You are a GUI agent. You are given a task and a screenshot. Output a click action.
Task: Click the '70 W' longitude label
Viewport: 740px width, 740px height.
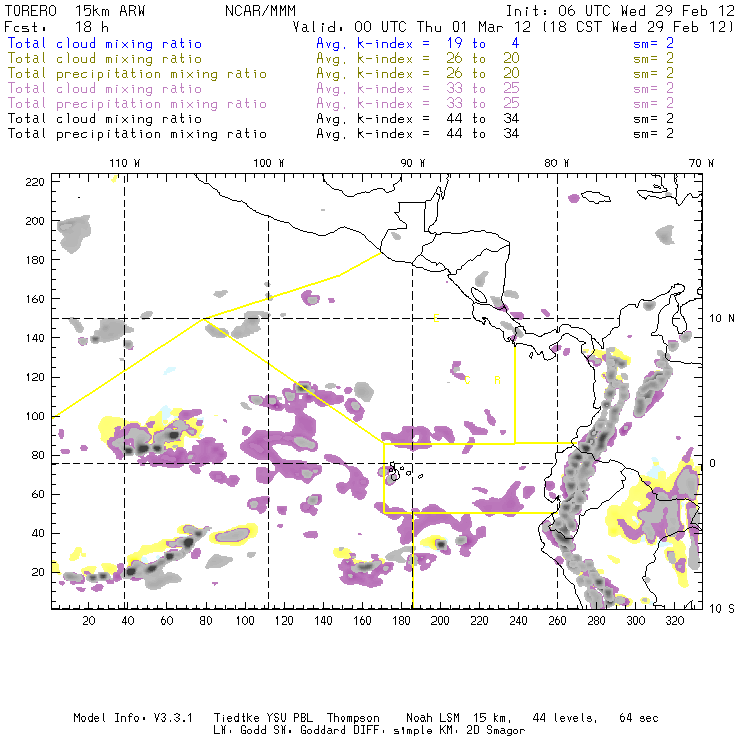click(701, 163)
